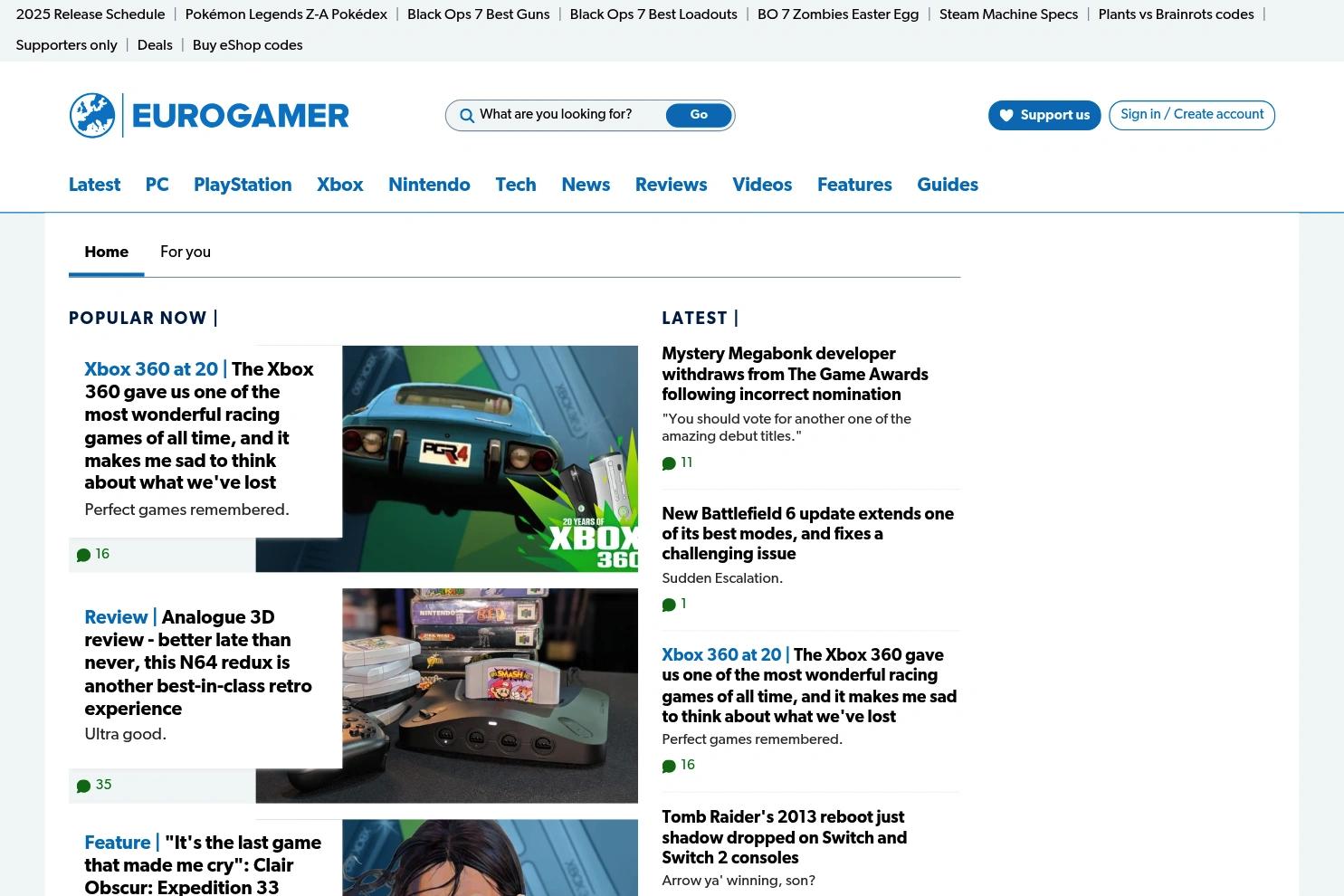The height and width of the screenshot is (896, 1344).
Task: Open Black Ops 7 Best Guns link
Action: point(478,14)
